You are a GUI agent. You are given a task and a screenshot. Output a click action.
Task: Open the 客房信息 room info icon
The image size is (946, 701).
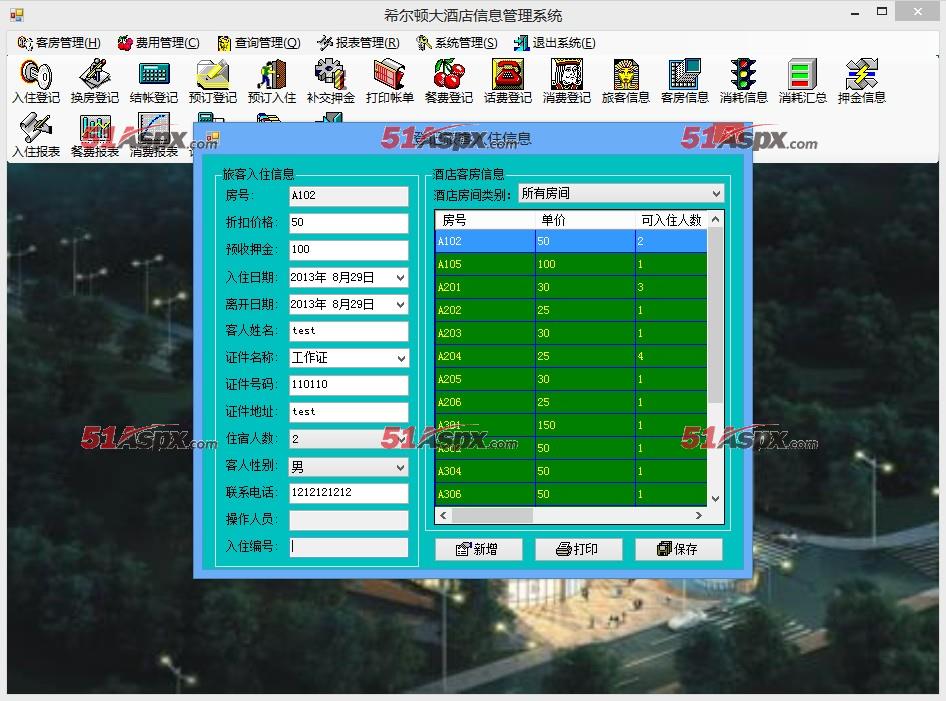click(685, 81)
